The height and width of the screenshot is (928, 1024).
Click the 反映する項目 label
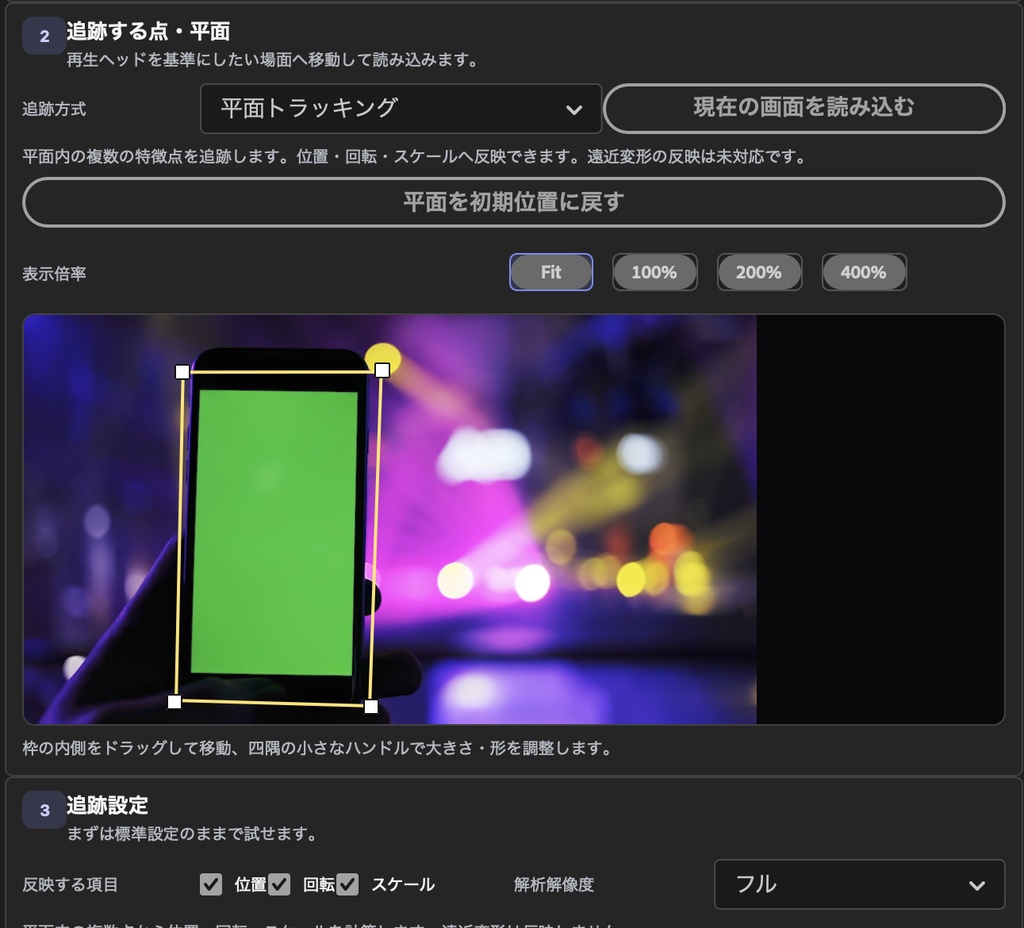pos(70,885)
